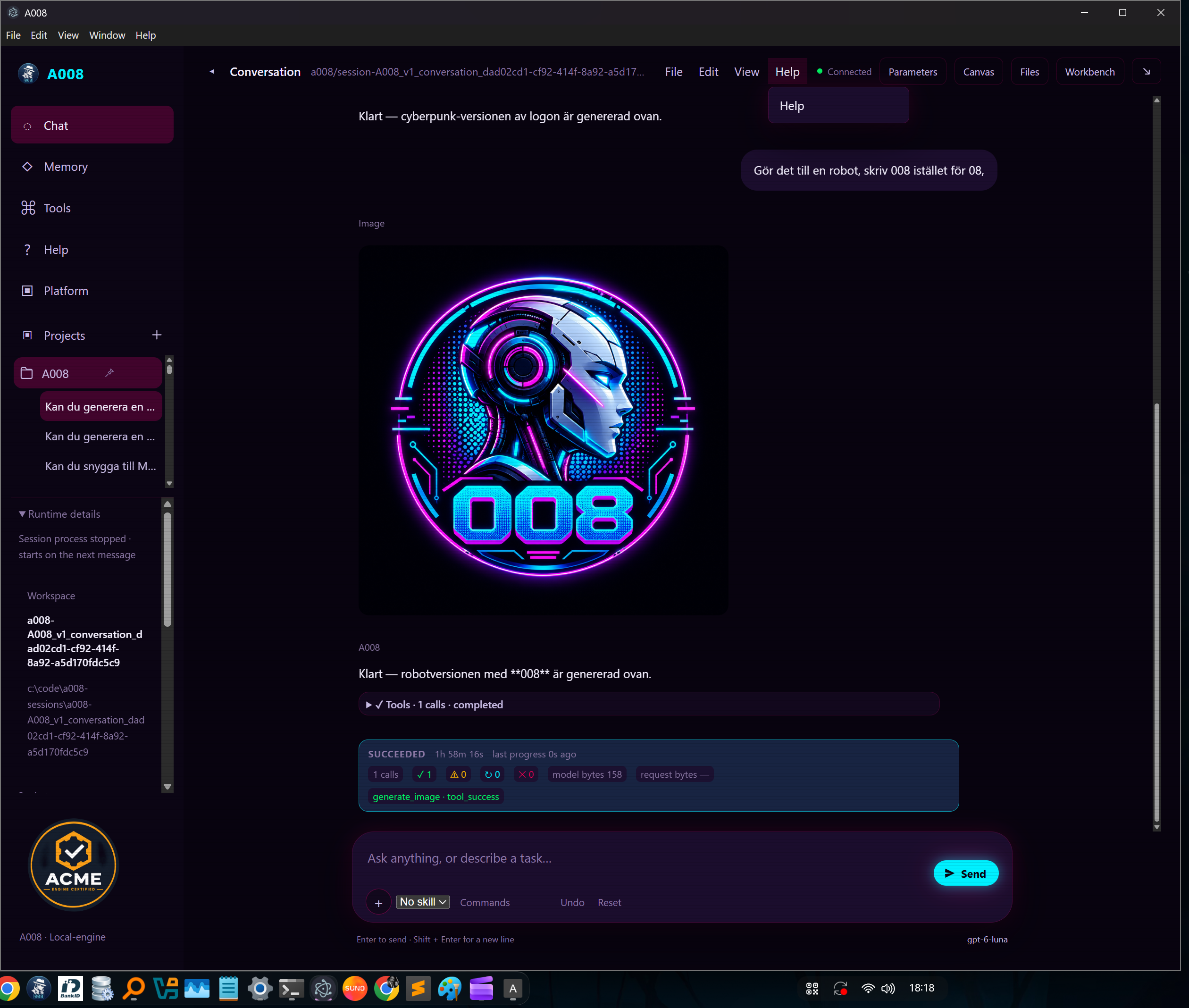Open the No skill dropdown
This screenshot has width=1189, height=1008.
(423, 902)
